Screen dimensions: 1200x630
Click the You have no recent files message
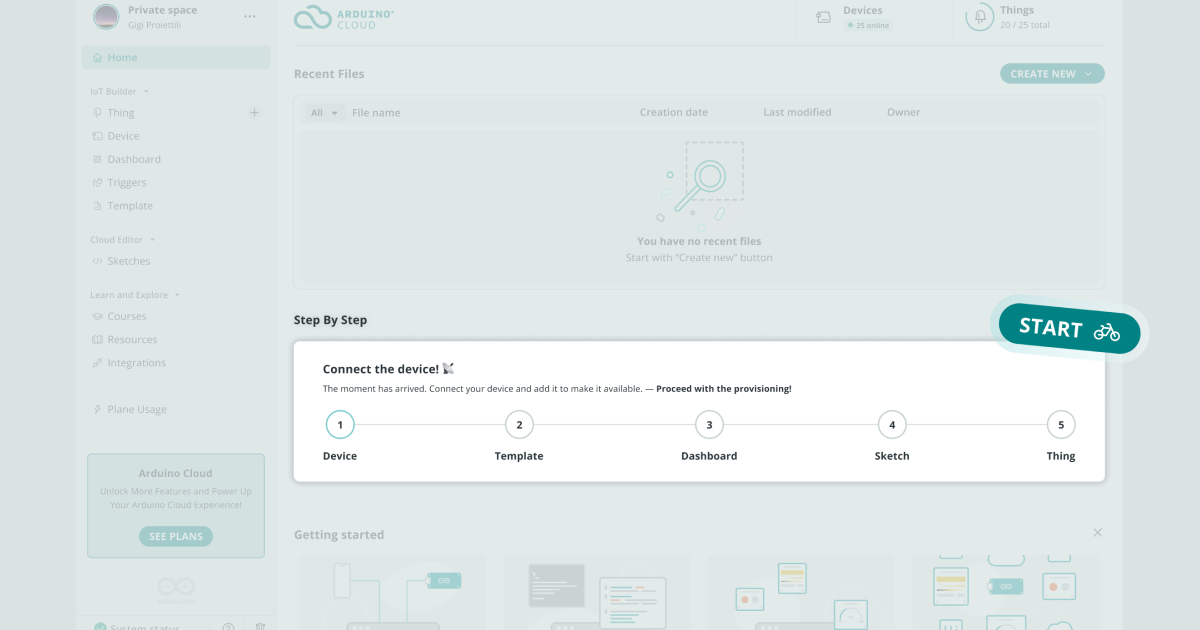click(699, 241)
